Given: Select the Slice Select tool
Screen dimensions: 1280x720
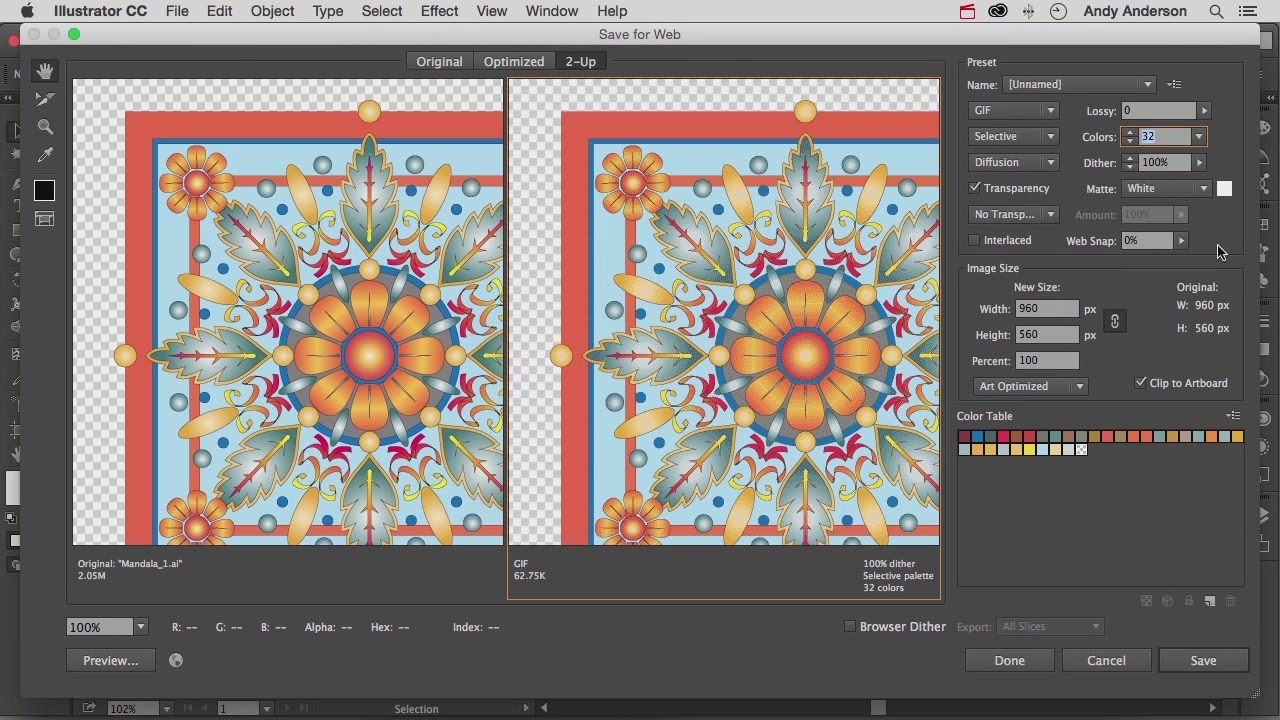Looking at the screenshot, I should click(x=44, y=98).
